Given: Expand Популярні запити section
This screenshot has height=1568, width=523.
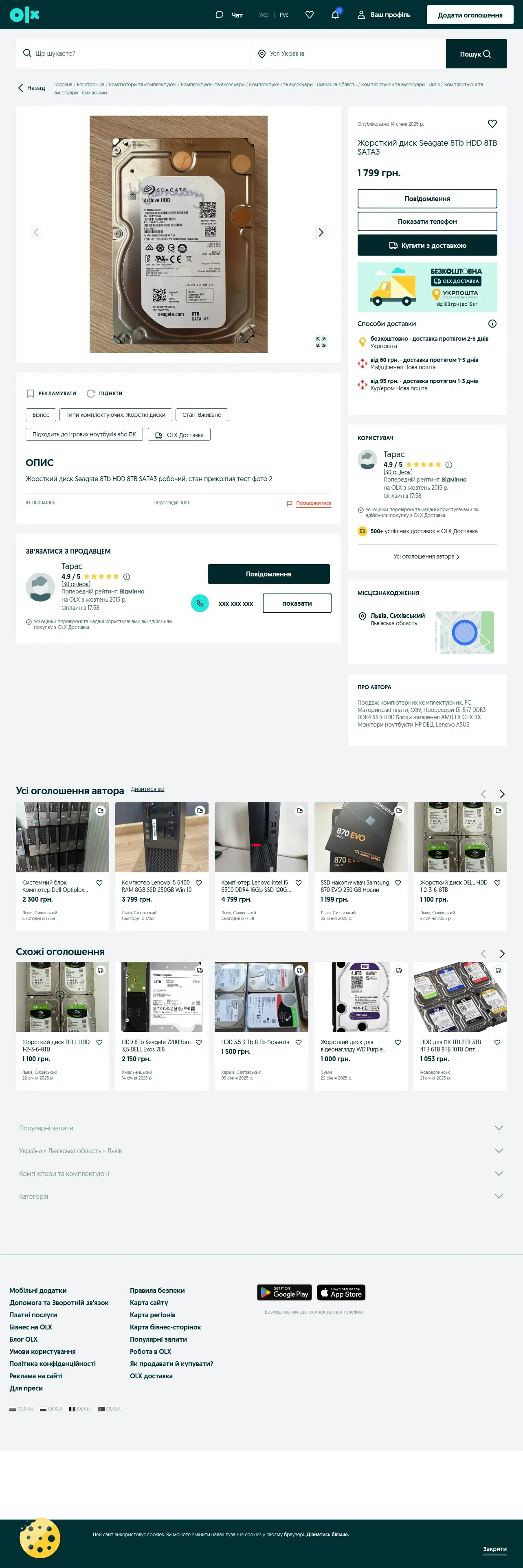Looking at the screenshot, I should [x=261, y=1128].
